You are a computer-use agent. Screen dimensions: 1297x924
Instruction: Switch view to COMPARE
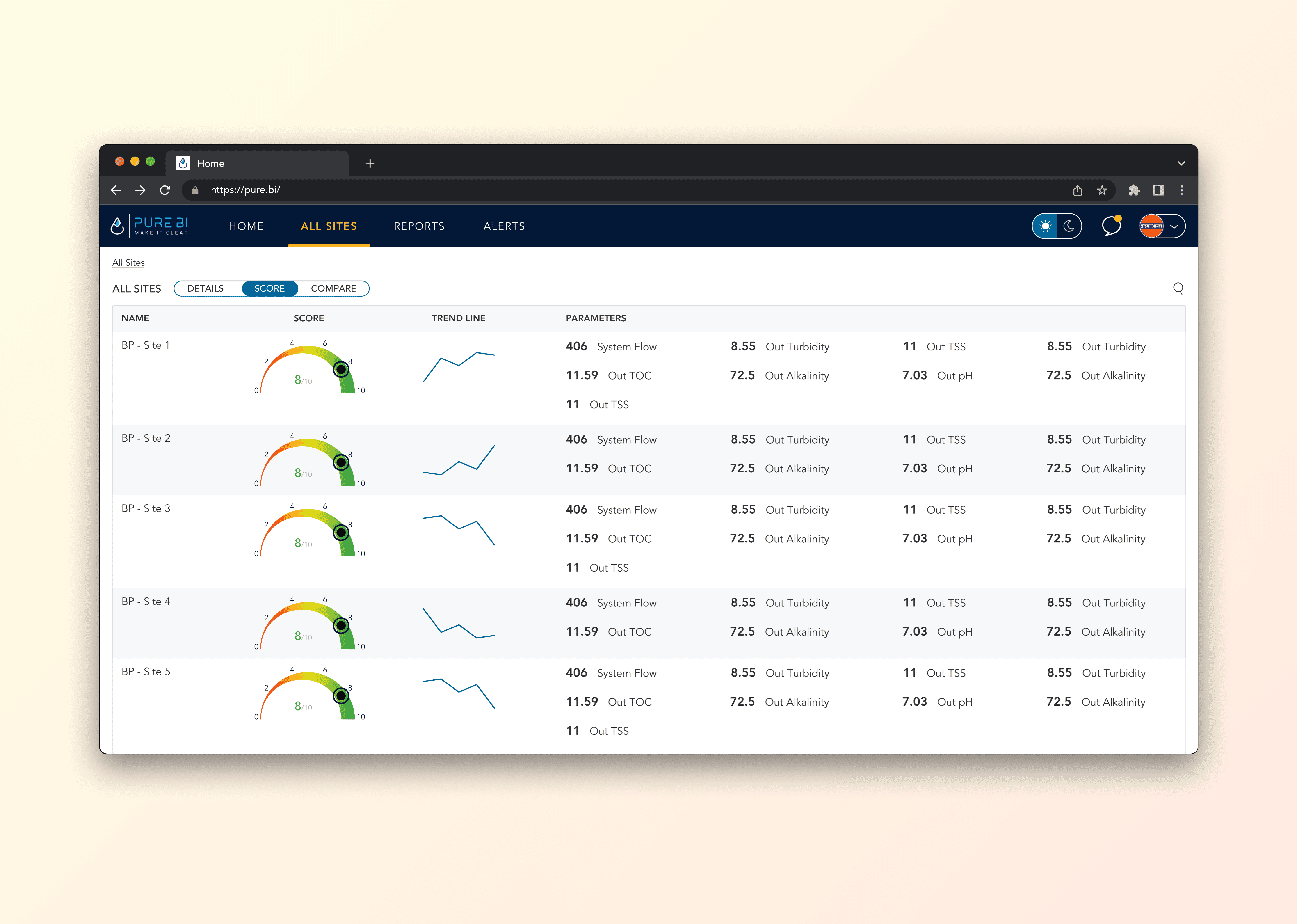tap(333, 288)
